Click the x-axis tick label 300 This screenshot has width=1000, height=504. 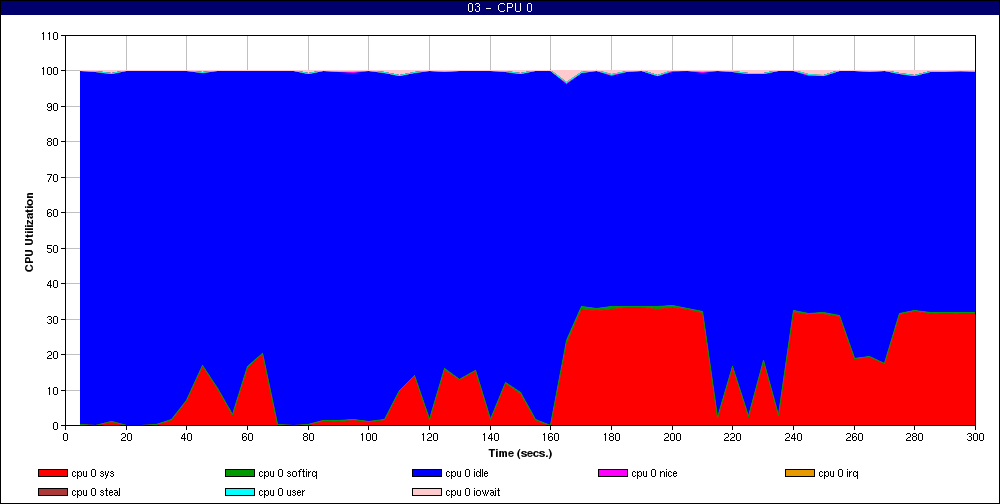click(x=975, y=437)
